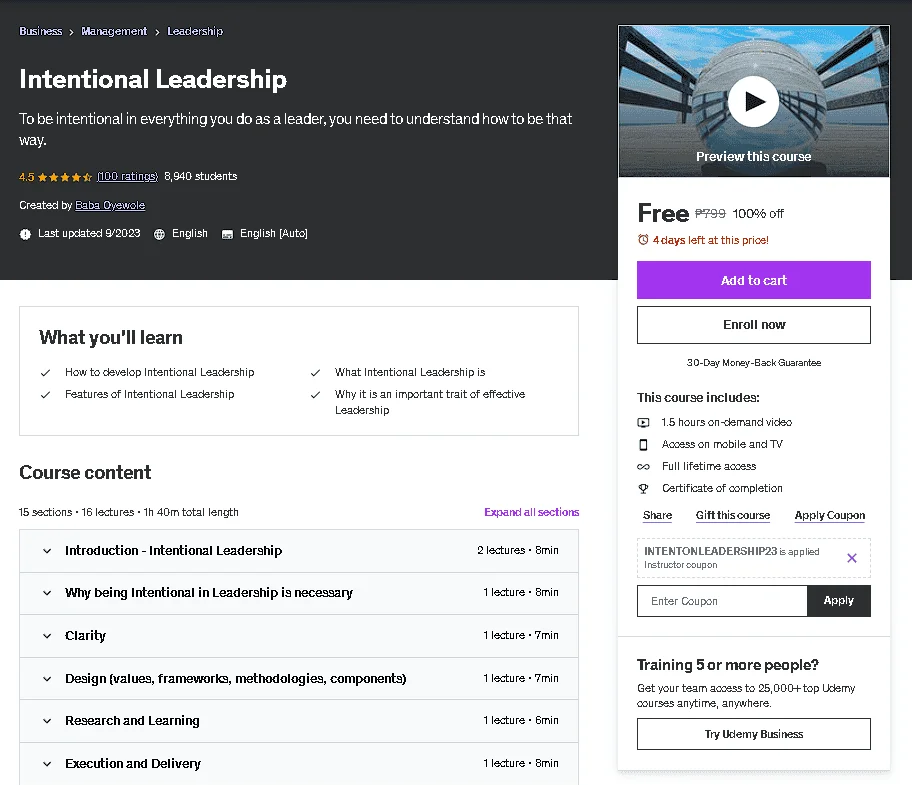Click the globe language icon

pos(159,234)
